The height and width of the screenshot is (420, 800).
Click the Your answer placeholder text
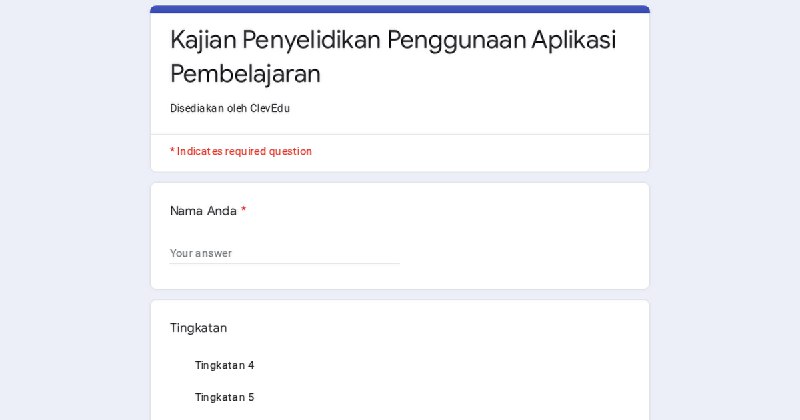pyautogui.click(x=201, y=253)
